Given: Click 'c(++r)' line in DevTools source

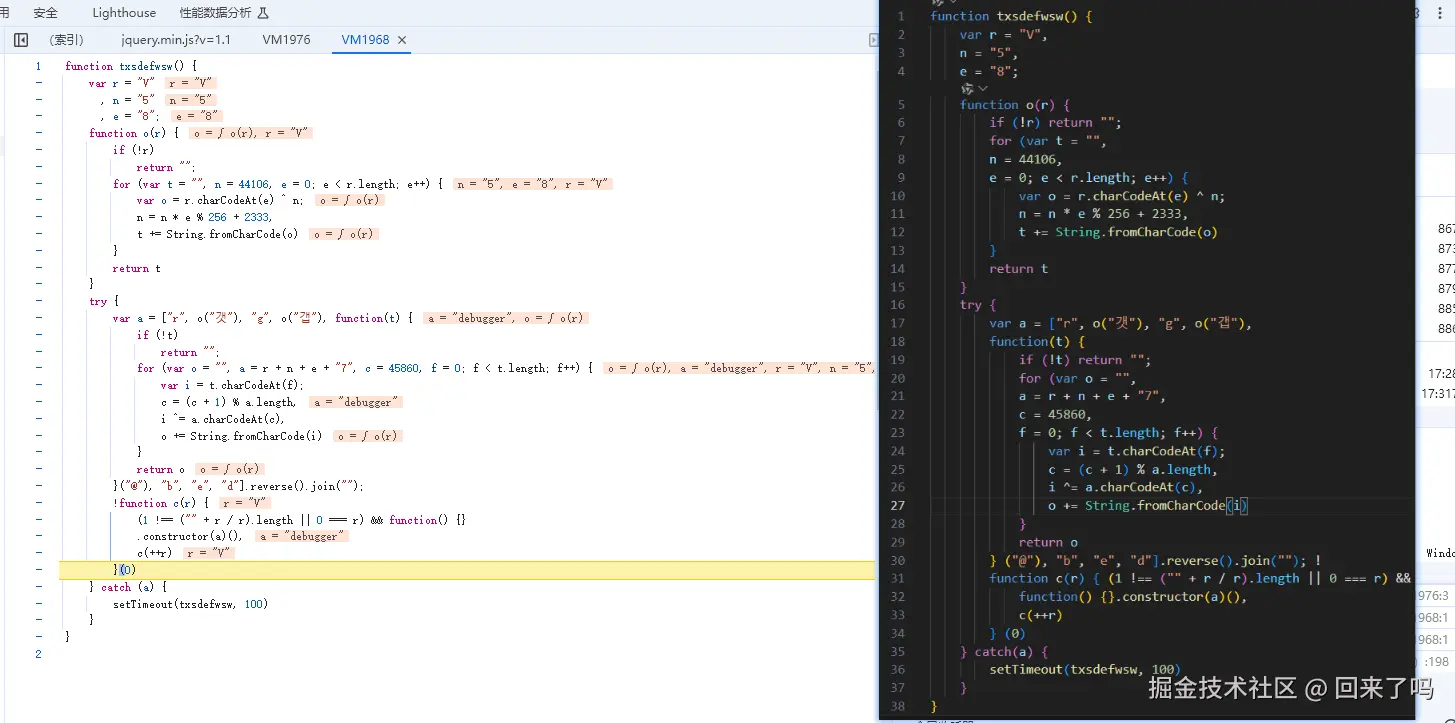Looking at the screenshot, I should tap(155, 553).
